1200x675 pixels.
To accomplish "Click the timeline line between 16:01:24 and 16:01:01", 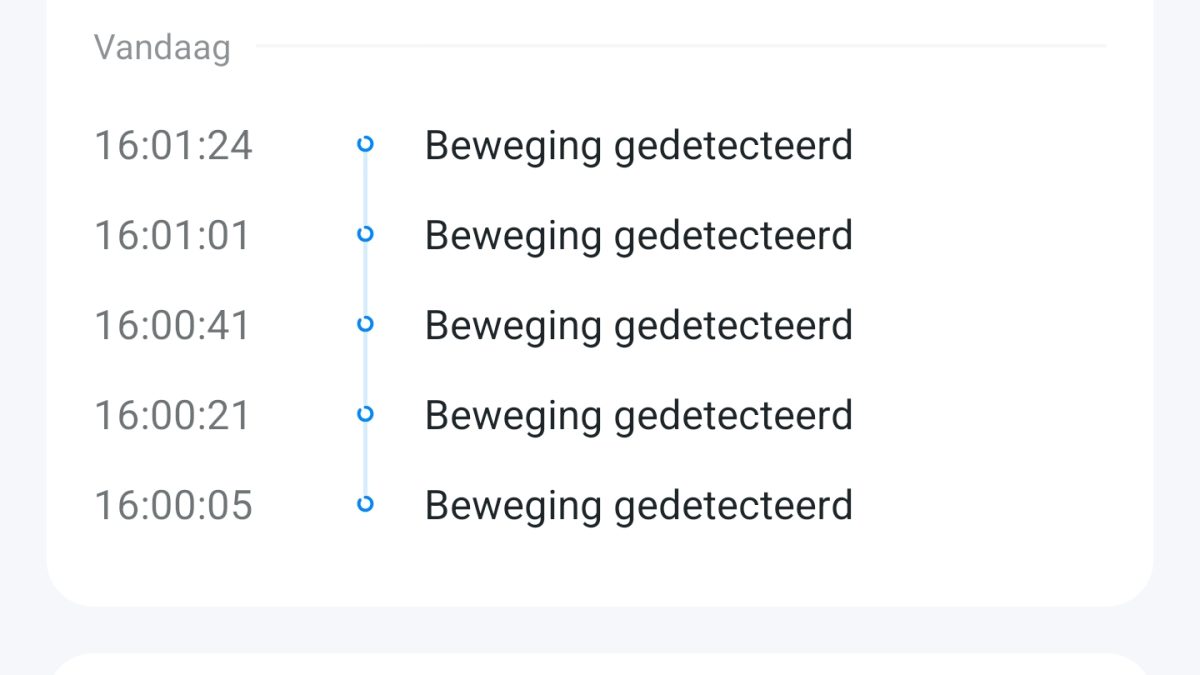I will pos(365,189).
